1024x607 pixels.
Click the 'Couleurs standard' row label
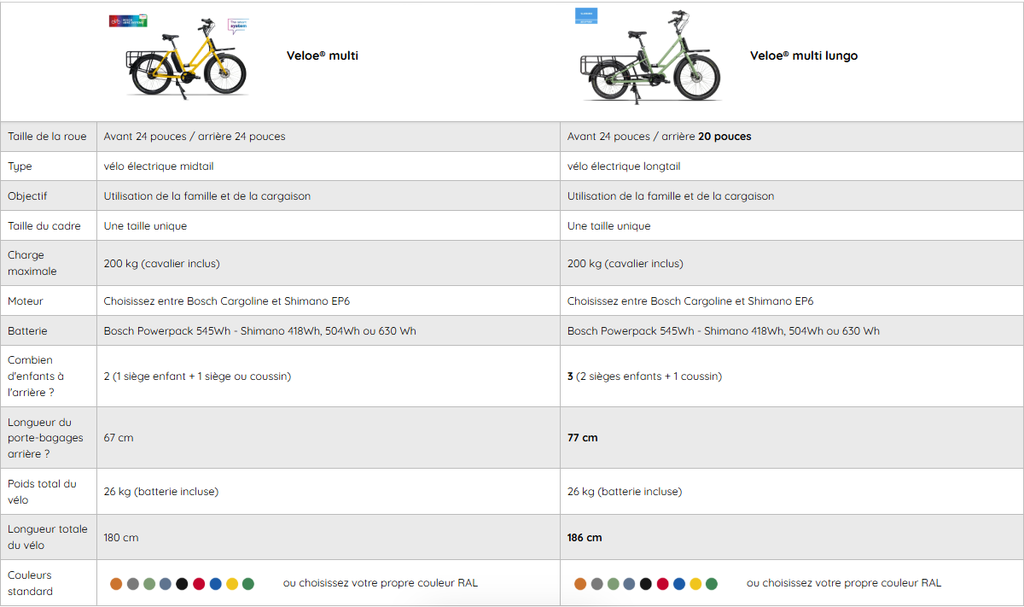coord(30,583)
